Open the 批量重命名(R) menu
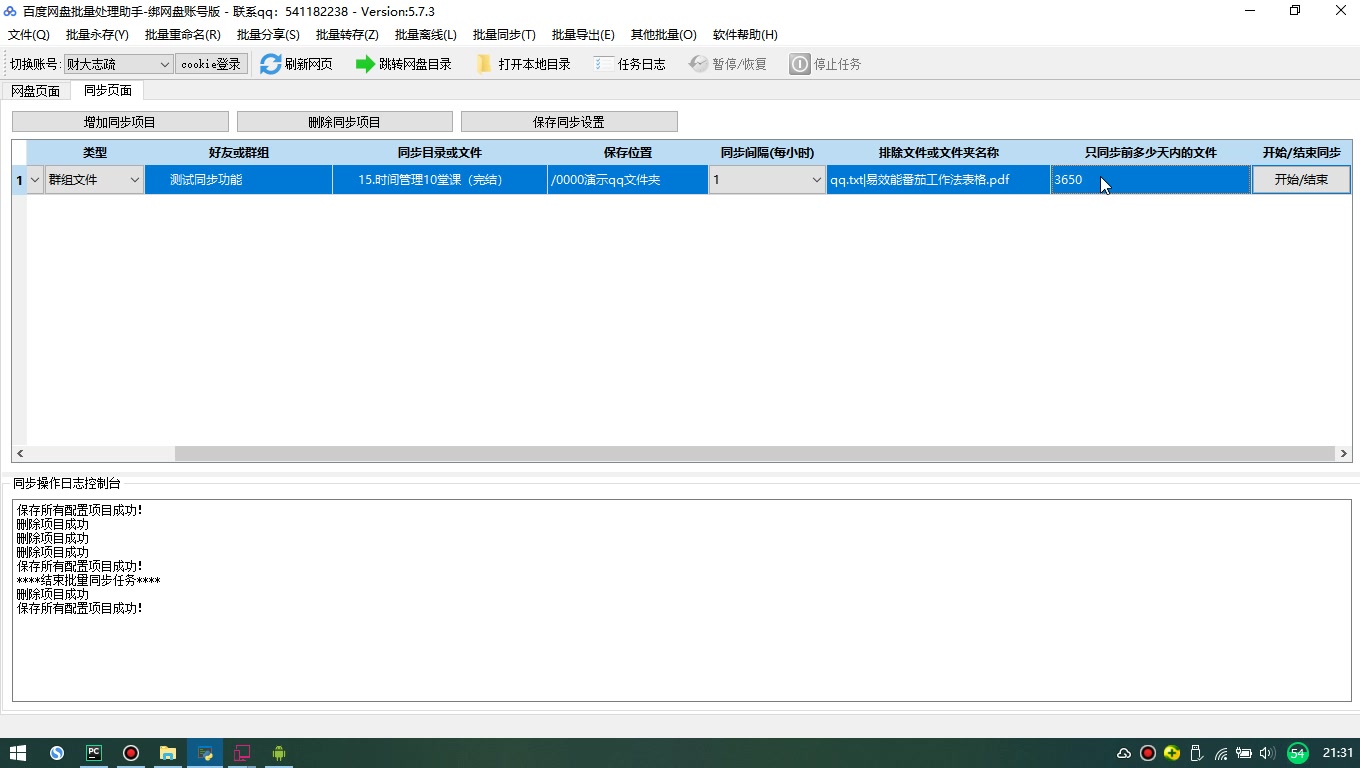This screenshot has height=768, width=1360. point(183,35)
